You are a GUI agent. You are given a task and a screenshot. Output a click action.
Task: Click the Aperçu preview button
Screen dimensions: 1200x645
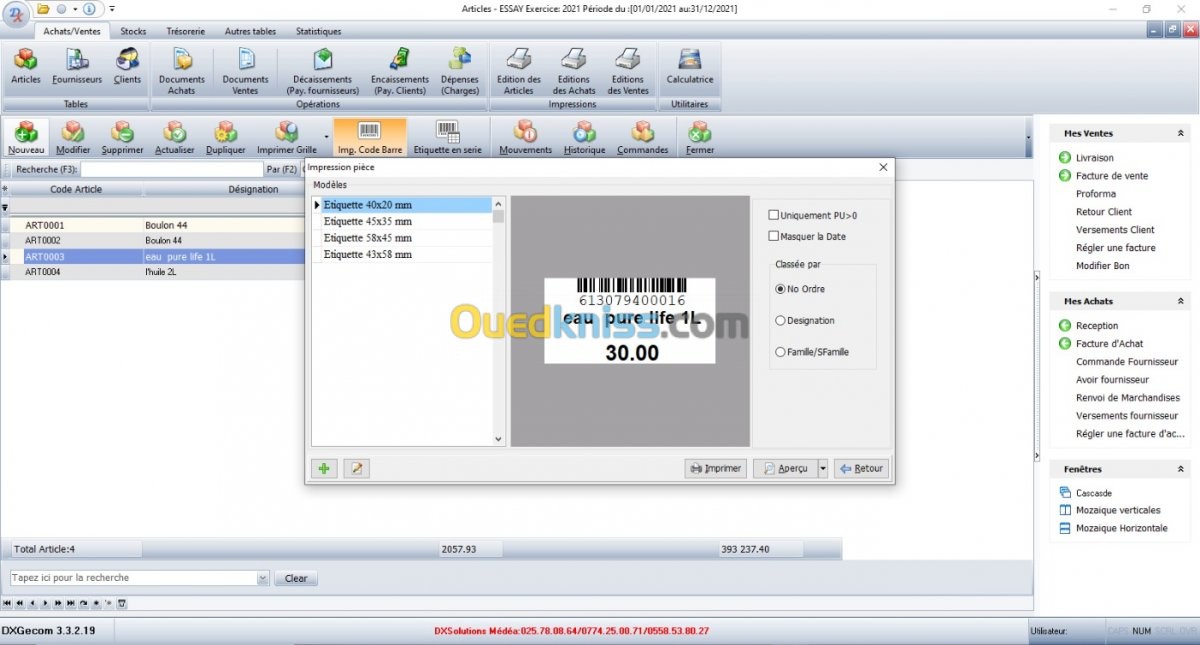tap(785, 468)
